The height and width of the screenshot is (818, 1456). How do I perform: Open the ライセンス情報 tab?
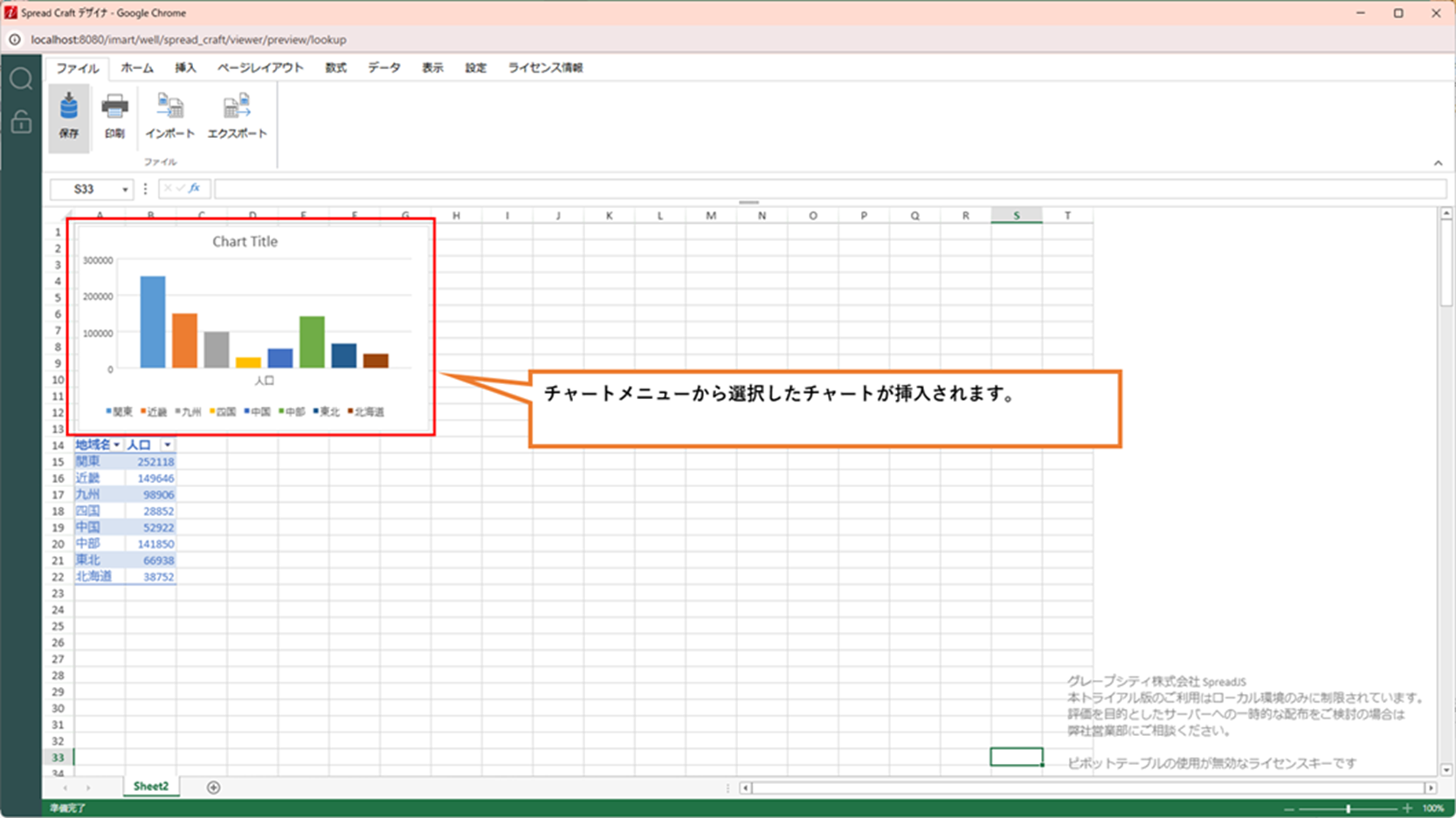point(545,68)
